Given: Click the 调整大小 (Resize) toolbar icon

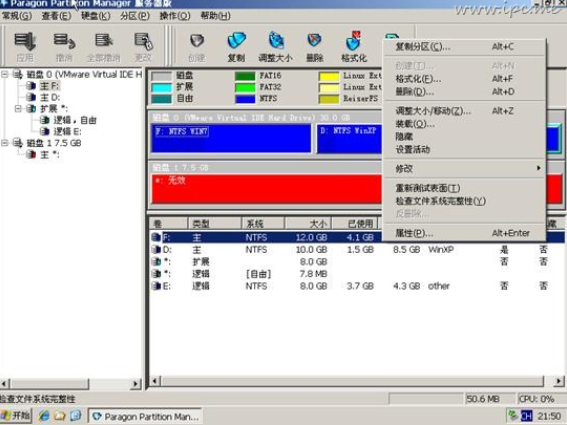Looking at the screenshot, I should tap(276, 47).
